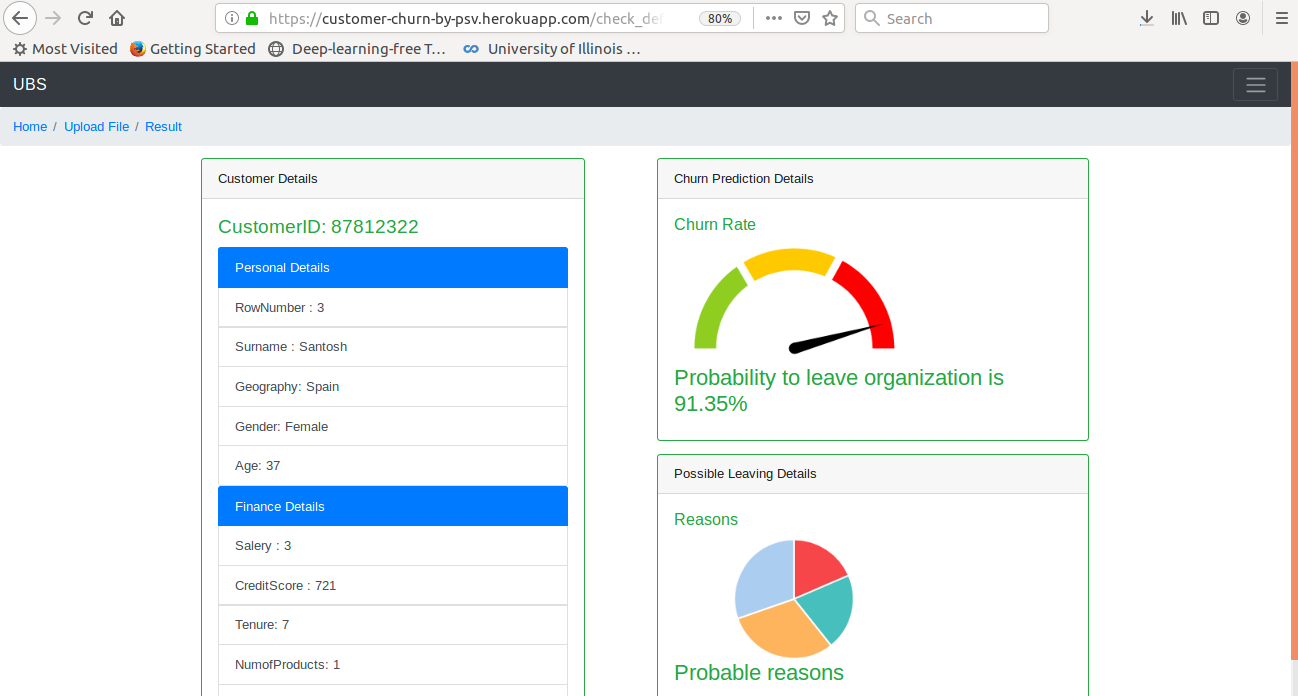Bookmark this page with the star icon
Viewport: 1298px width, 696px height.
click(x=830, y=18)
